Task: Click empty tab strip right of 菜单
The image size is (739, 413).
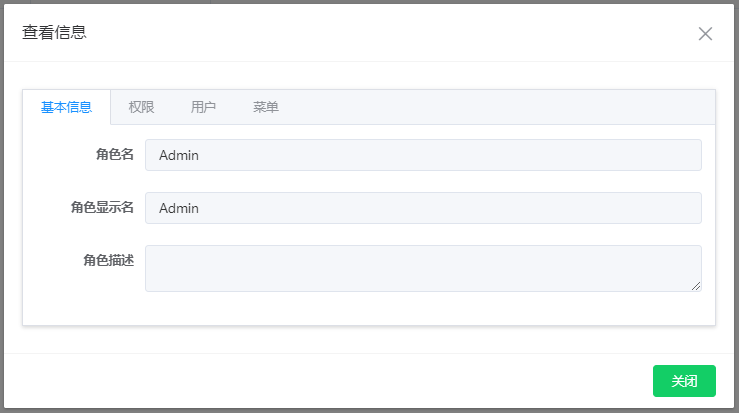Action: (x=500, y=107)
